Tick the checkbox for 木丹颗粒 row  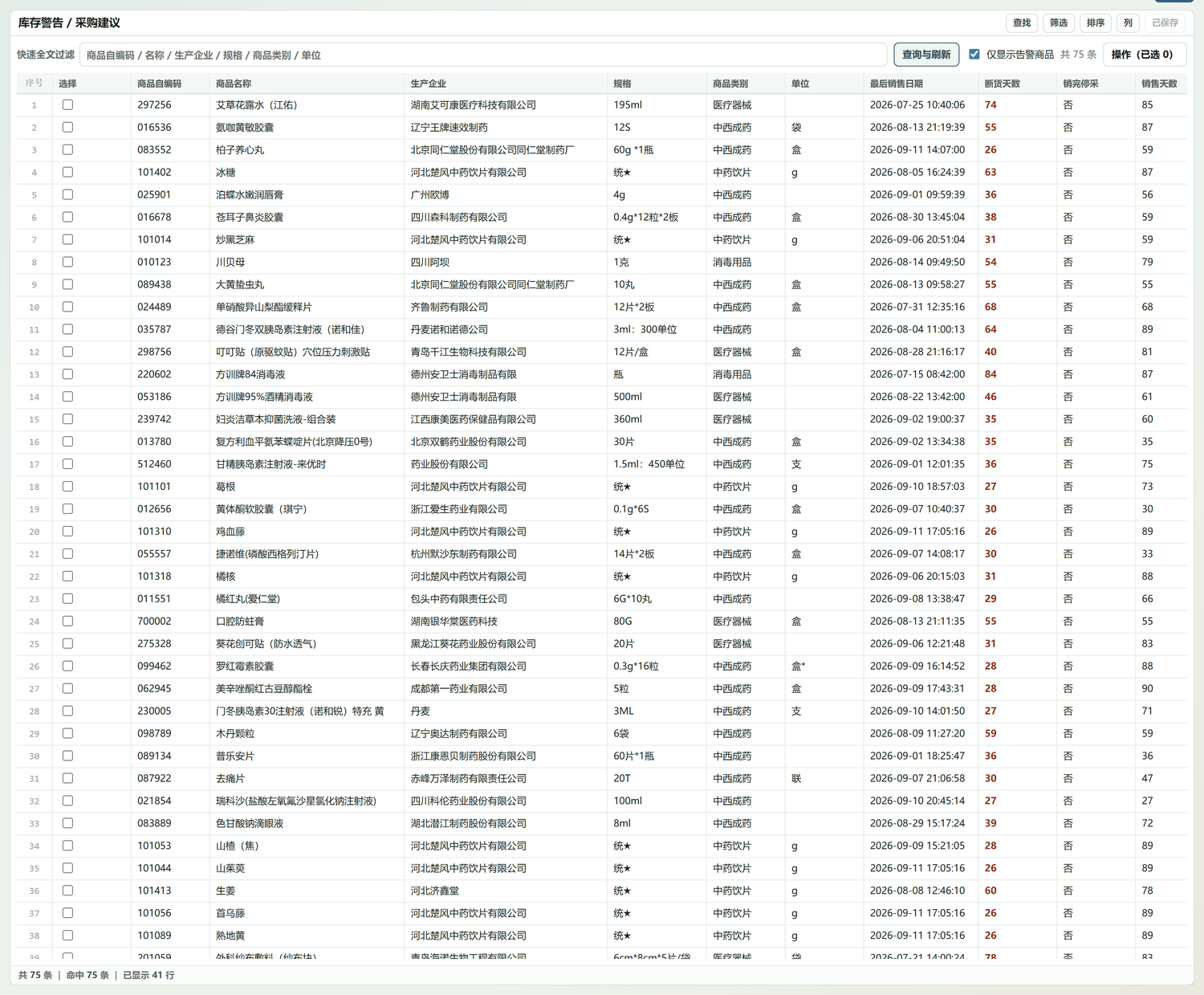pyautogui.click(x=67, y=734)
